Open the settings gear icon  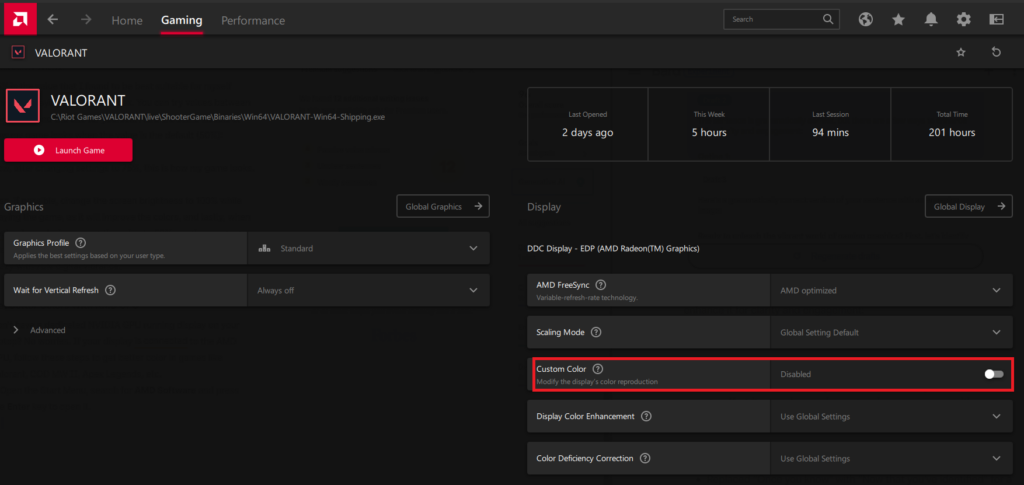[x=963, y=19]
